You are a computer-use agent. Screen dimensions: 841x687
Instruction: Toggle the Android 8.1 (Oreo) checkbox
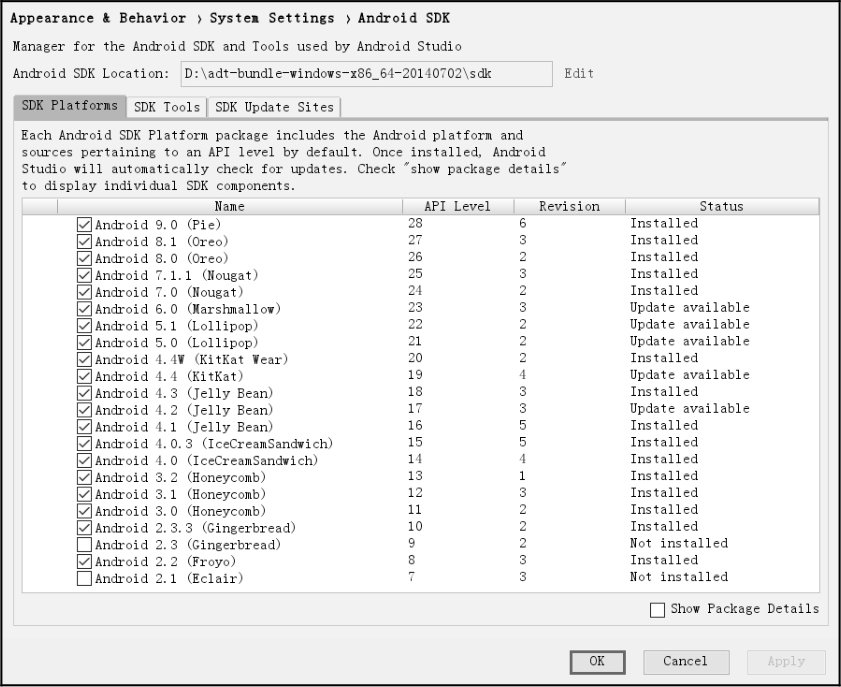(84, 241)
